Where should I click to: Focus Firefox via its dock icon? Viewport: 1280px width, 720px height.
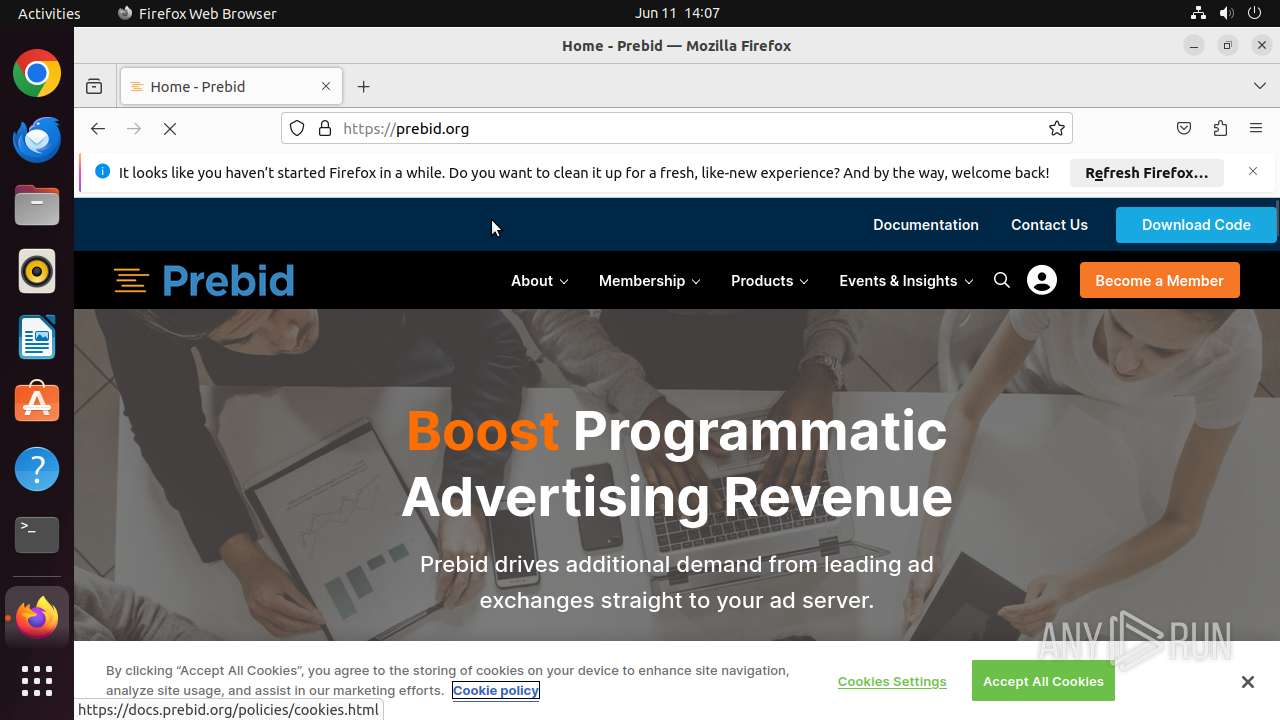[37, 617]
